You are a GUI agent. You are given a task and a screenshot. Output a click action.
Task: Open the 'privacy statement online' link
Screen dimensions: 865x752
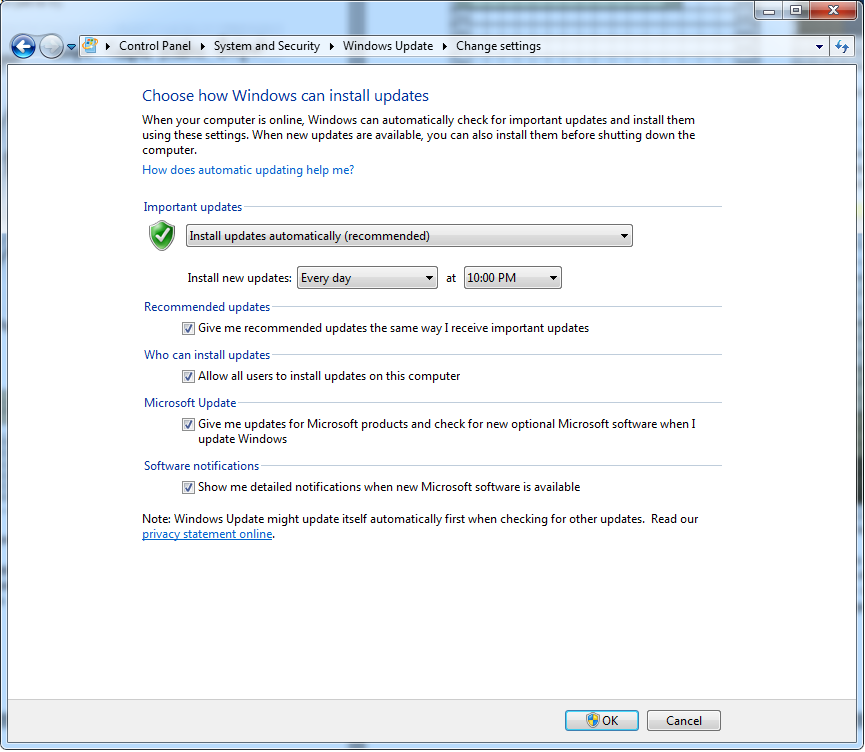(207, 534)
